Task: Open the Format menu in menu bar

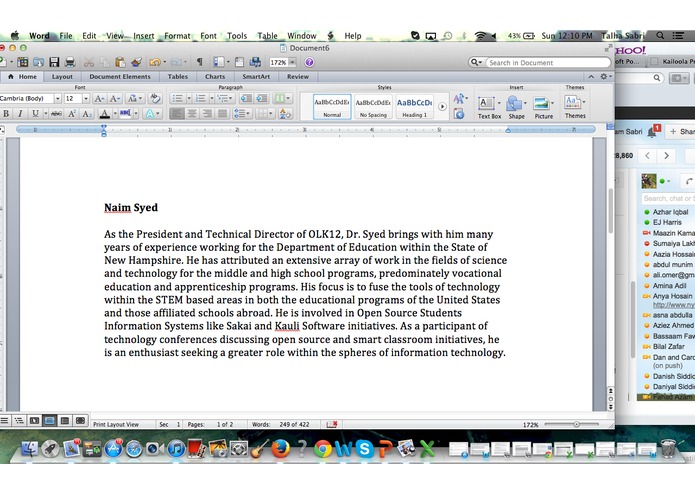Action: (177, 36)
